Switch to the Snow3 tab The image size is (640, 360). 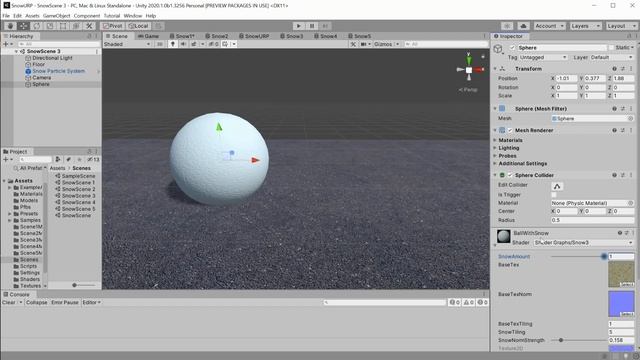tap(291, 36)
